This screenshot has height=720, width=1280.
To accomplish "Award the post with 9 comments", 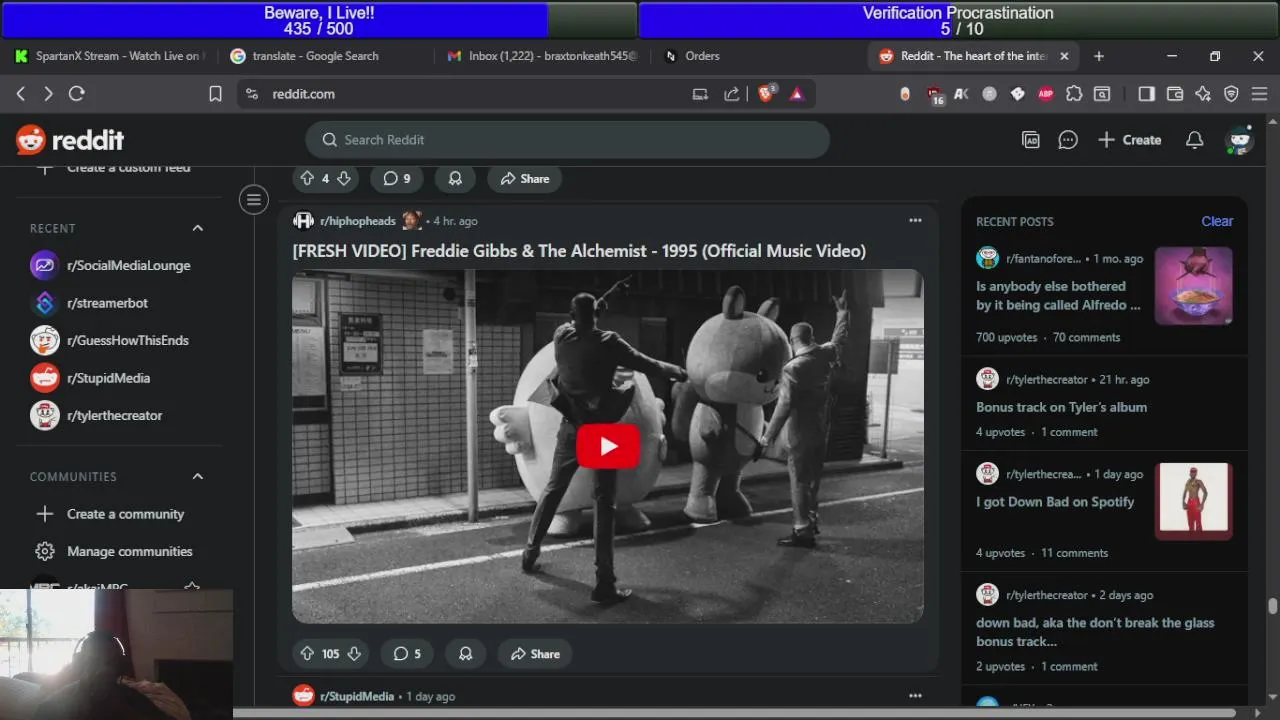I will [455, 179].
